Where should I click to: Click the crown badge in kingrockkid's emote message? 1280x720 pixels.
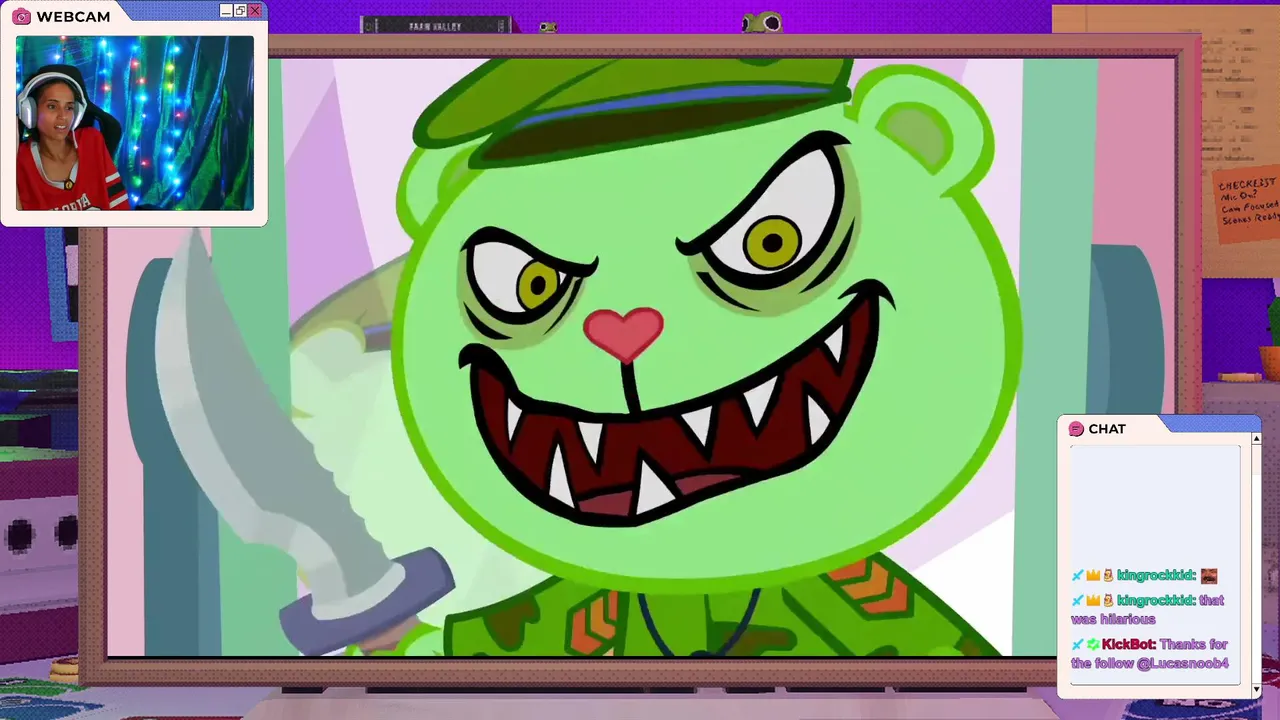click(1093, 575)
